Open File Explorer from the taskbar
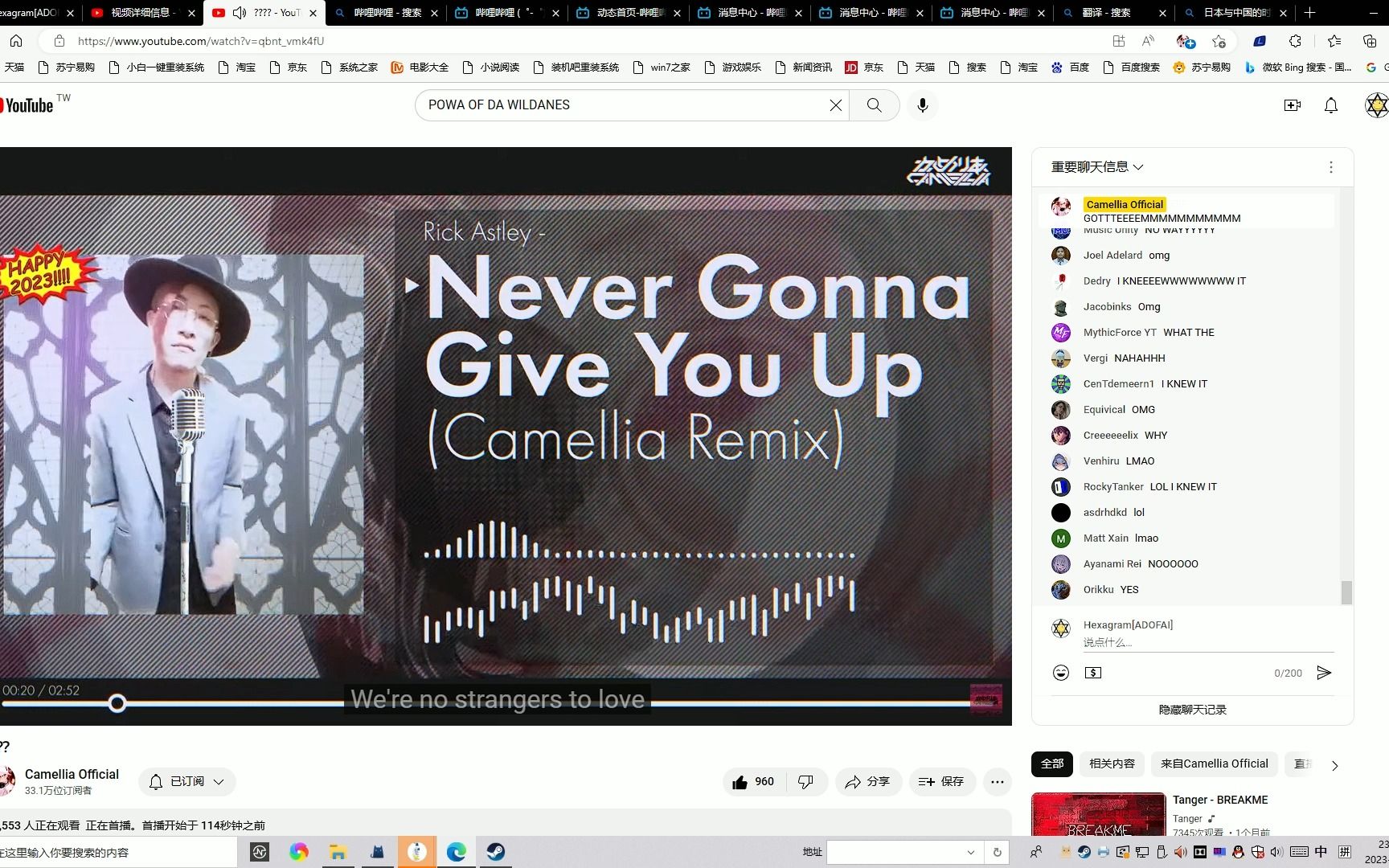 pos(338,852)
